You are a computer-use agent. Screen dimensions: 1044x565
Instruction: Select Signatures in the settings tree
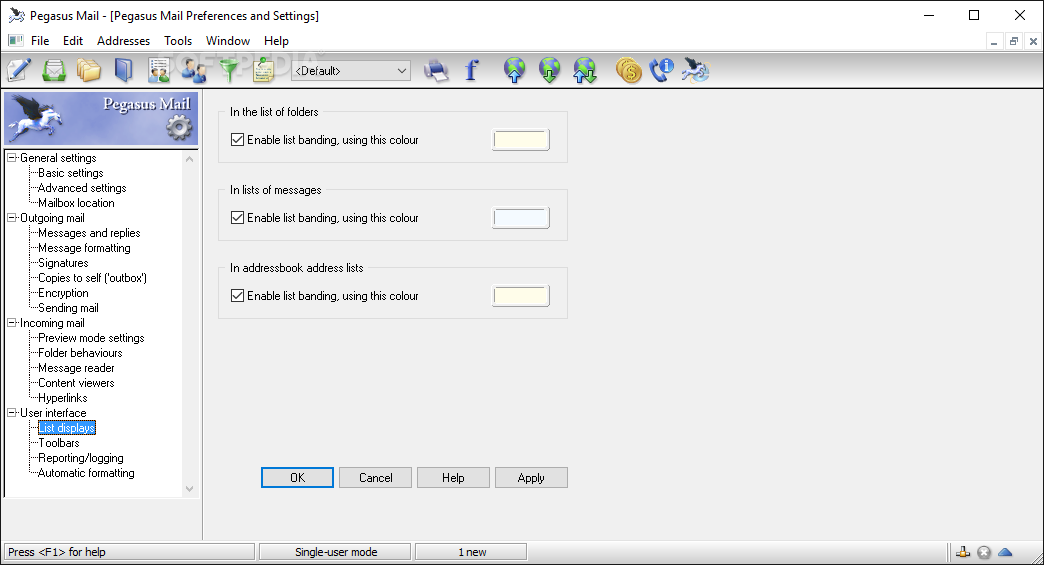63,263
